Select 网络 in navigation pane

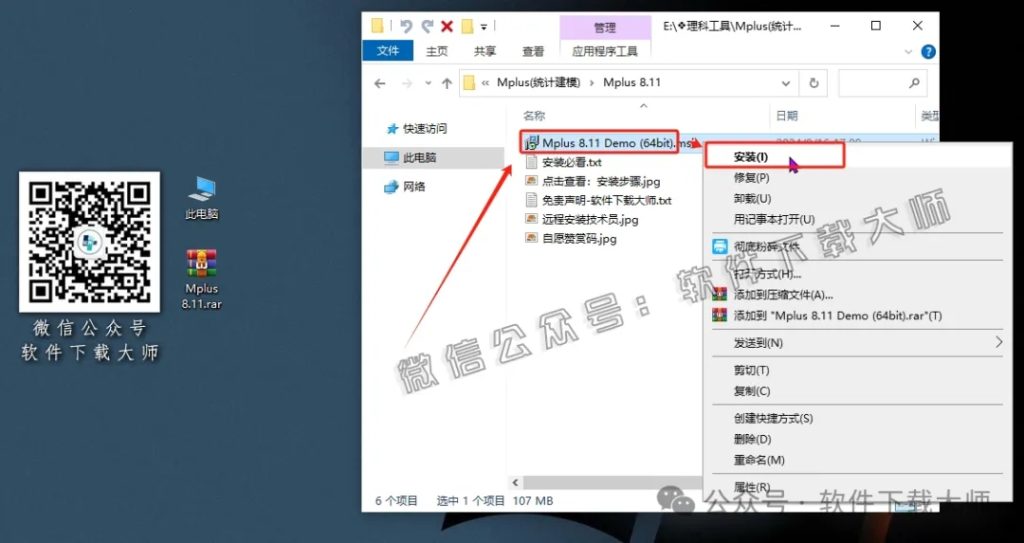click(x=406, y=187)
